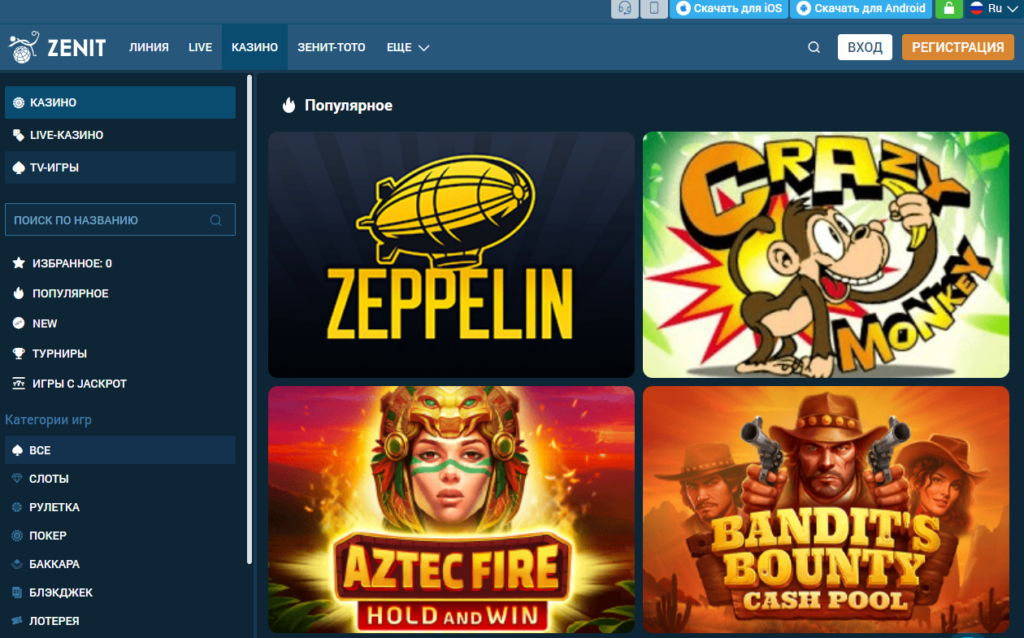Click the mobile version phone icon
The width and height of the screenshot is (1024, 638).
[654, 8]
